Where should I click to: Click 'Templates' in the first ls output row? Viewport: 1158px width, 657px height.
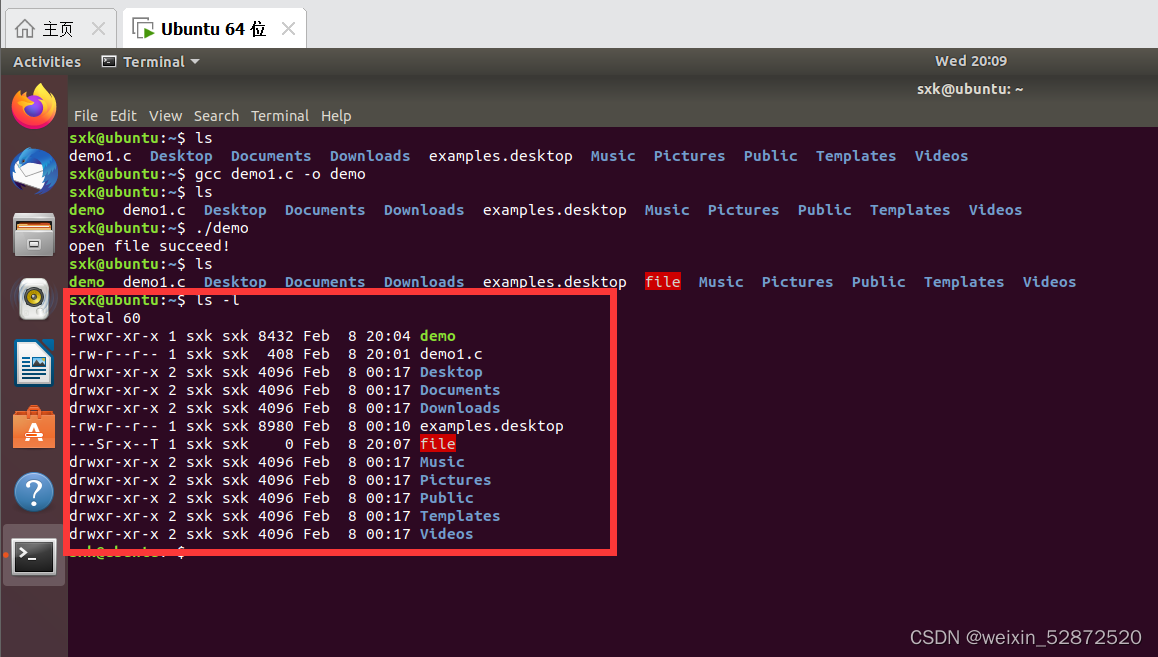click(x=856, y=156)
